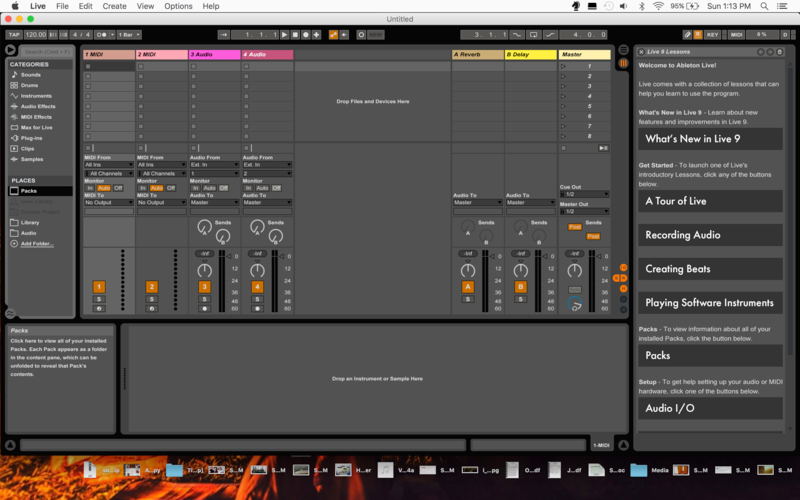Toggle the In/Out section show button
Image resolution: width=800 pixels, height=500 pixels.
(623, 267)
